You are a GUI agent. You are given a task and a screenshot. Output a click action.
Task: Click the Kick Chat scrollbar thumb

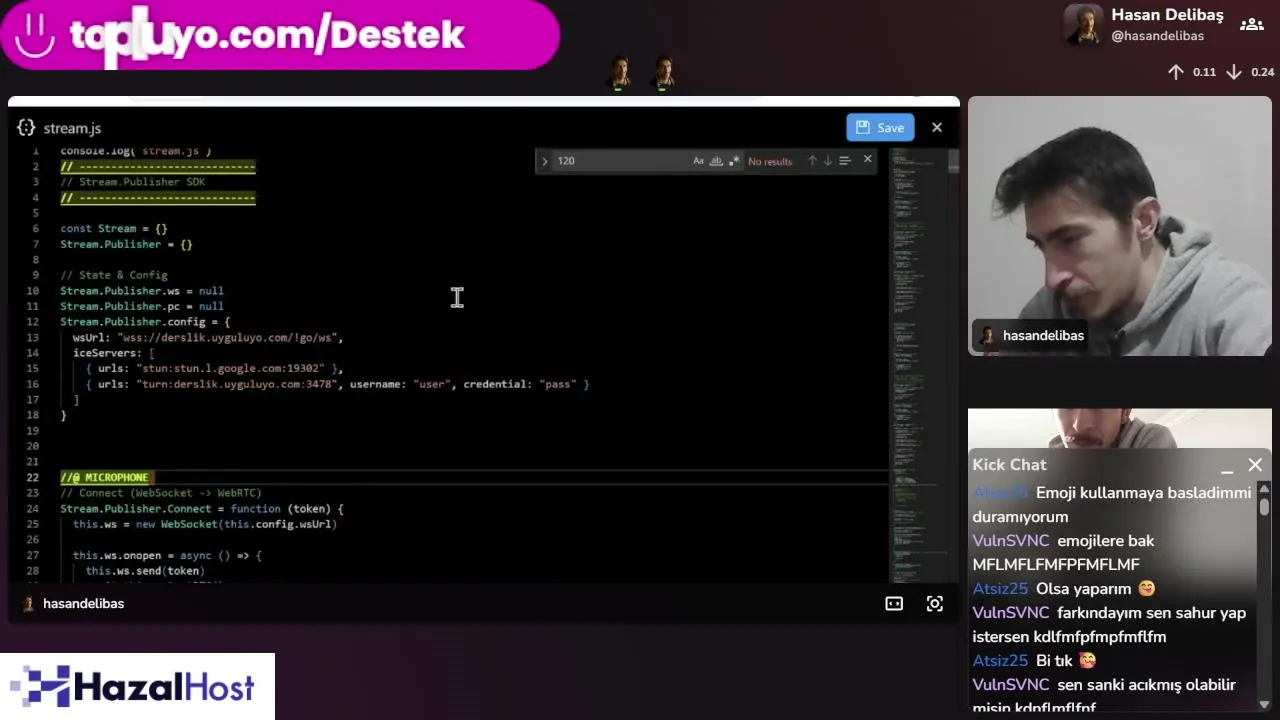click(x=1264, y=506)
